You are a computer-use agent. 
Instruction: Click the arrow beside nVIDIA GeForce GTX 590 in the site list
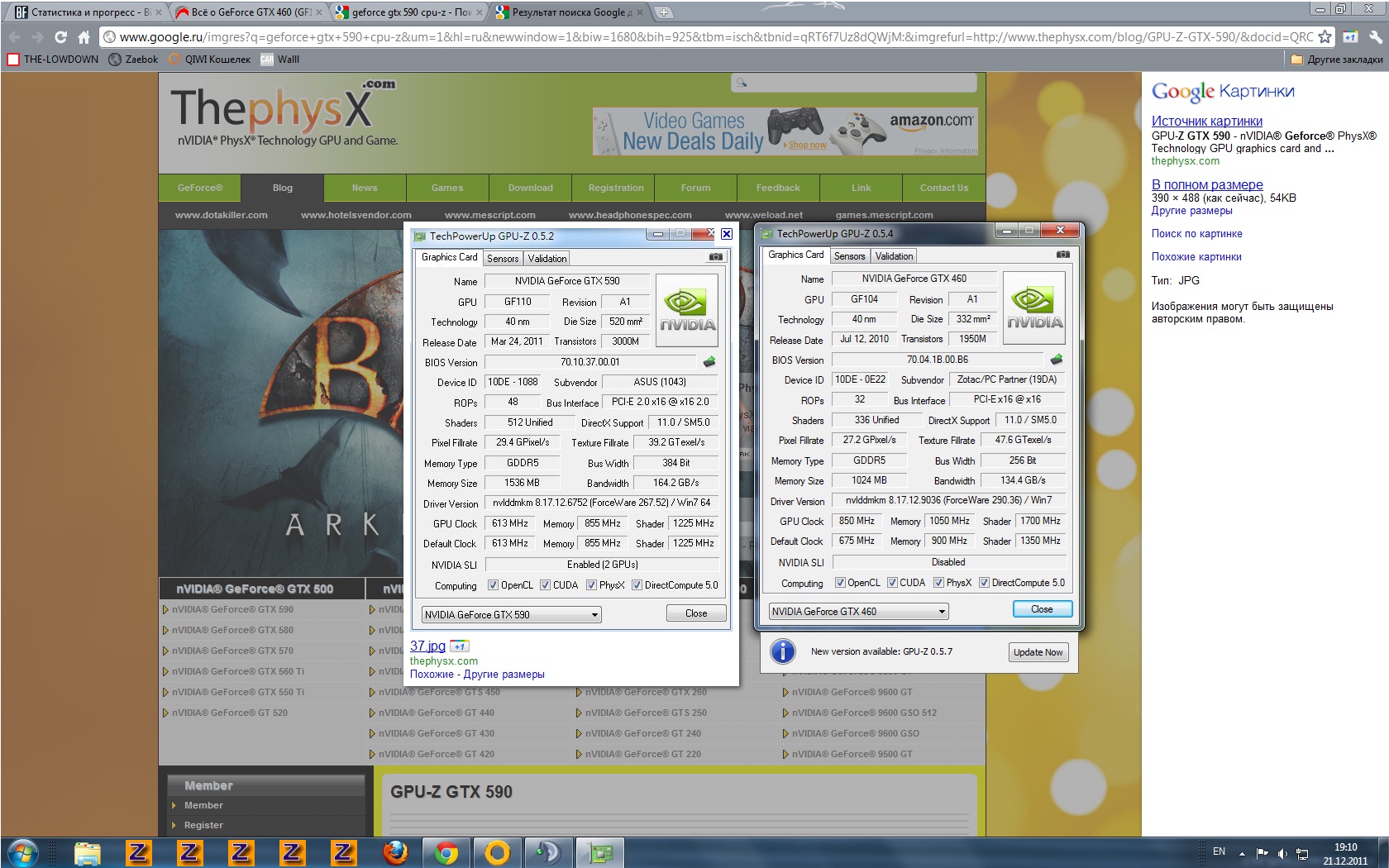click(165, 610)
